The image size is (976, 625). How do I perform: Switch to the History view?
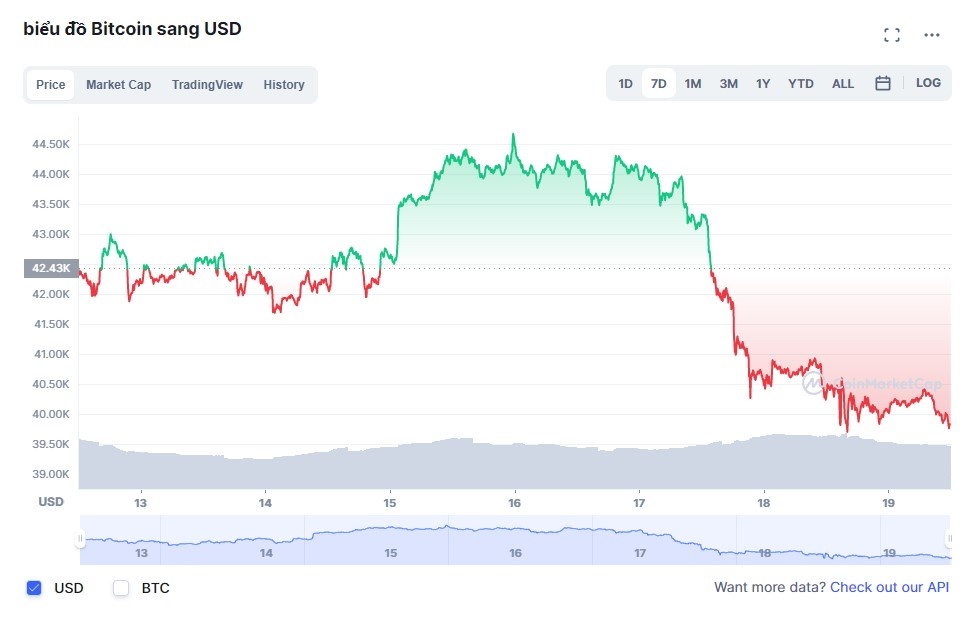284,85
